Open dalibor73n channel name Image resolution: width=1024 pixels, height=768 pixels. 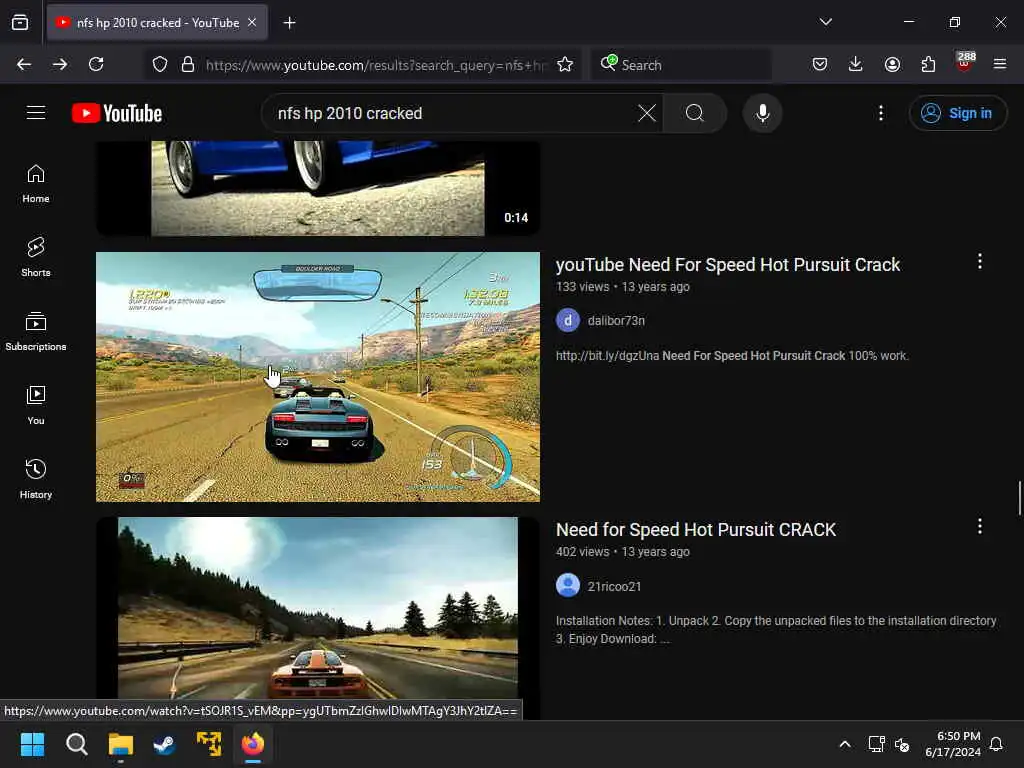pos(616,321)
